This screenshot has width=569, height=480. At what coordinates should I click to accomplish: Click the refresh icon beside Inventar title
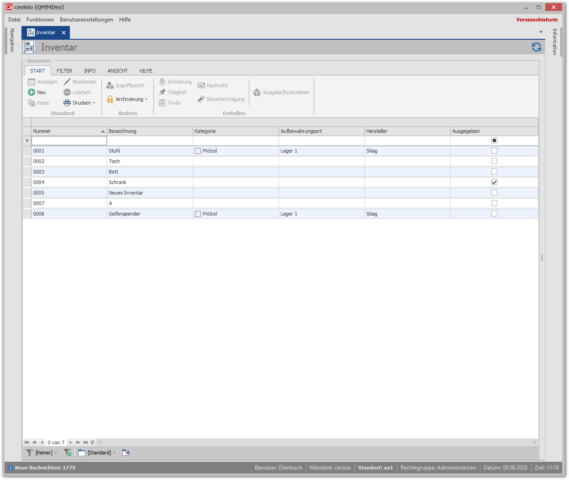click(536, 47)
